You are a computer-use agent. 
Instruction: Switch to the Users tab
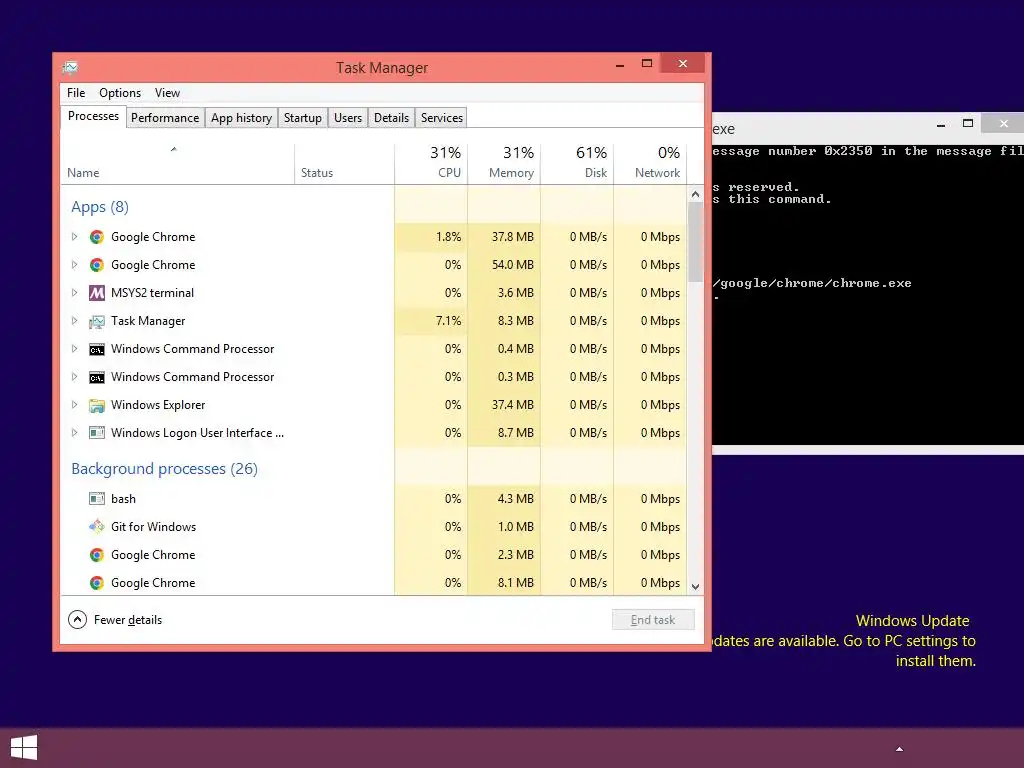coord(347,118)
